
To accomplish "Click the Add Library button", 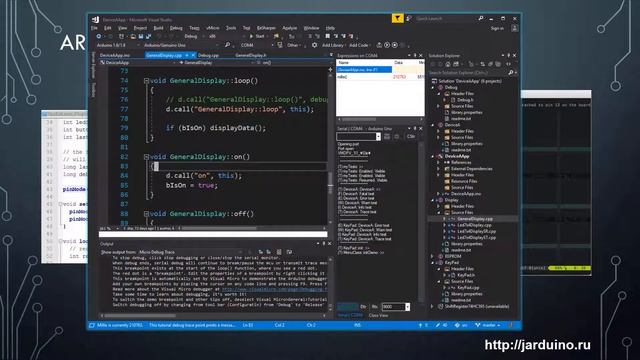I will 332,45.
